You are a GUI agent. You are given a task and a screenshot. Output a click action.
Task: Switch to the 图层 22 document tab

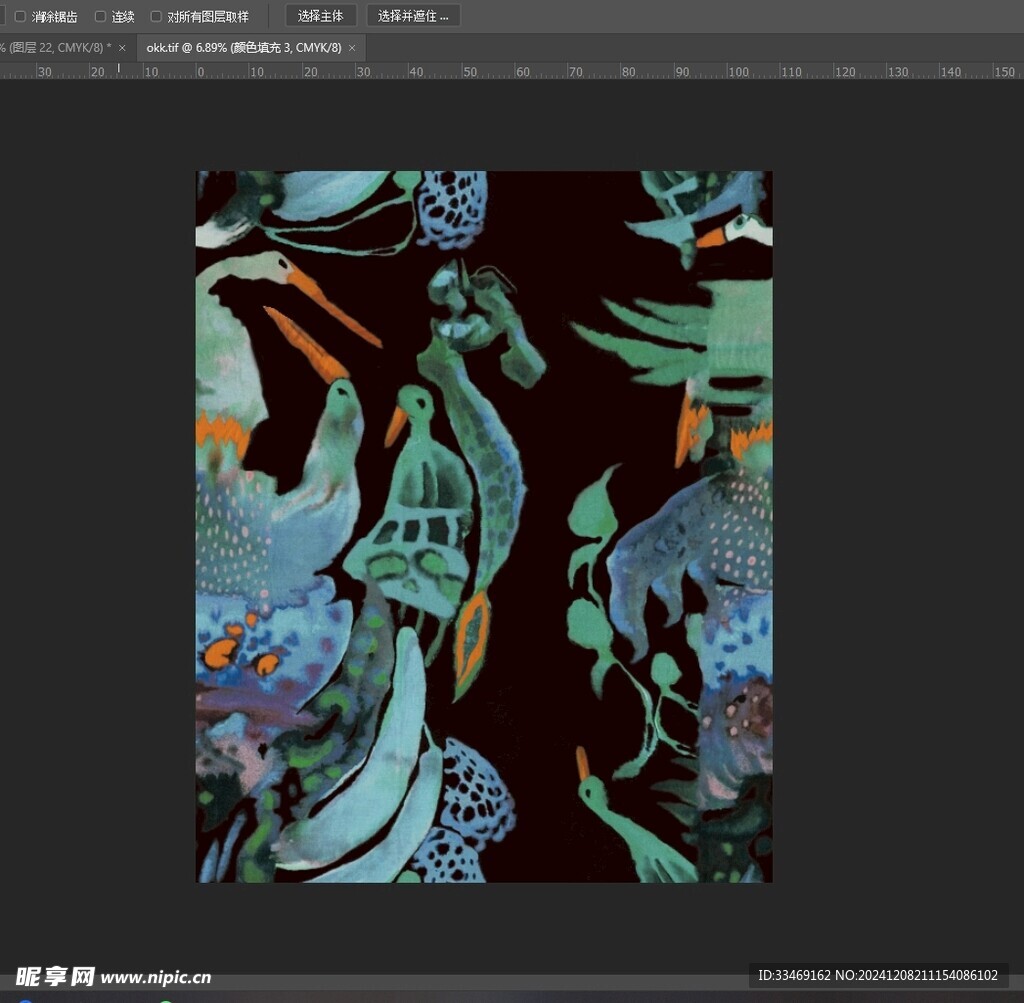coord(55,48)
